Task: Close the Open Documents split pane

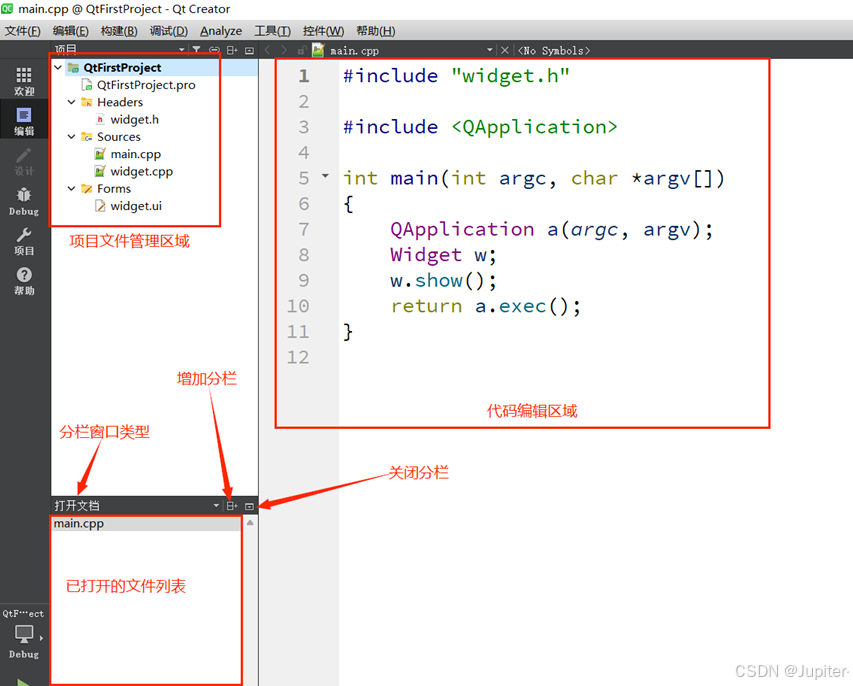Action: pos(249,506)
